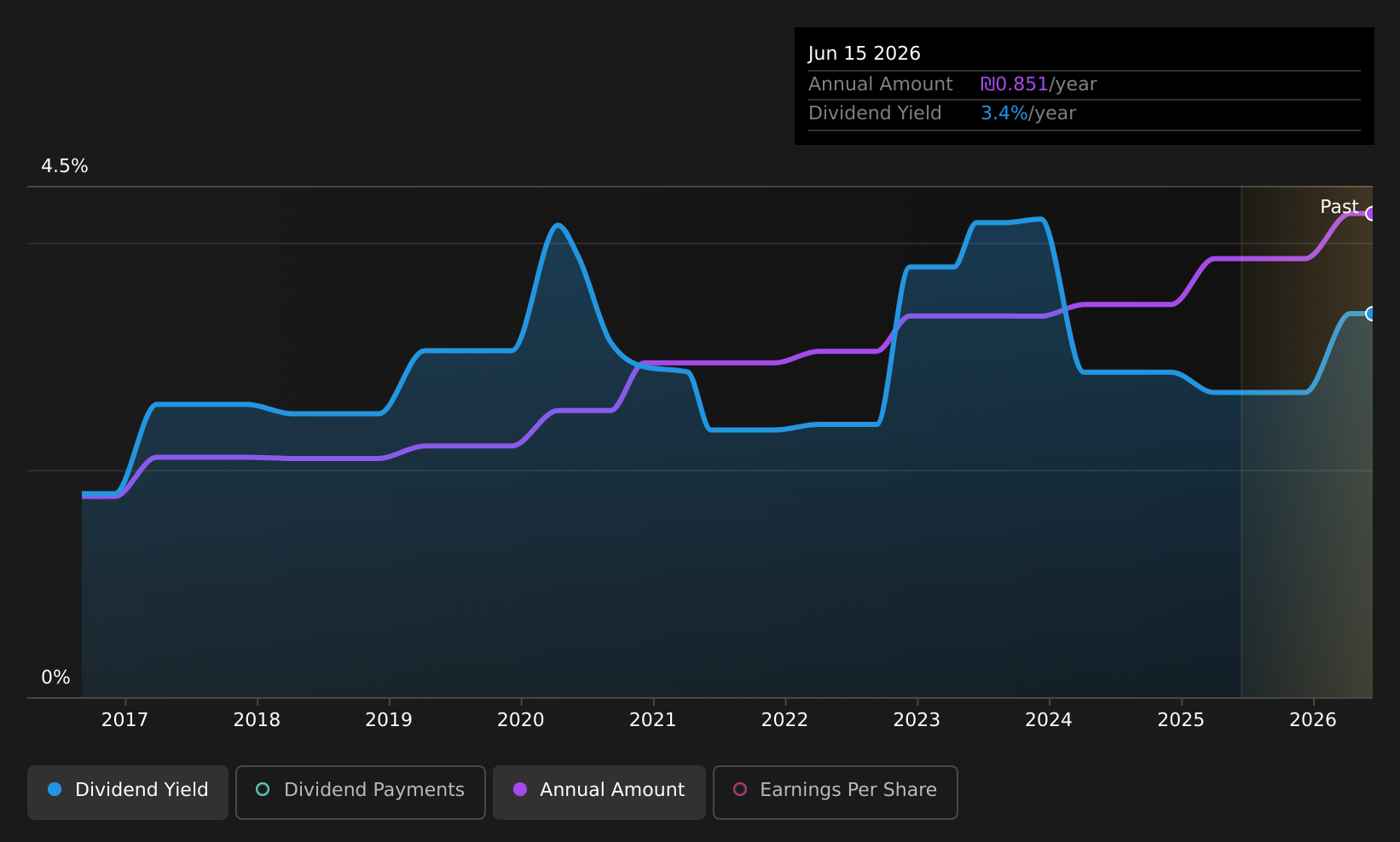The height and width of the screenshot is (842, 1400).
Task: Enable the Earnings Per Share series
Action: [x=836, y=793]
